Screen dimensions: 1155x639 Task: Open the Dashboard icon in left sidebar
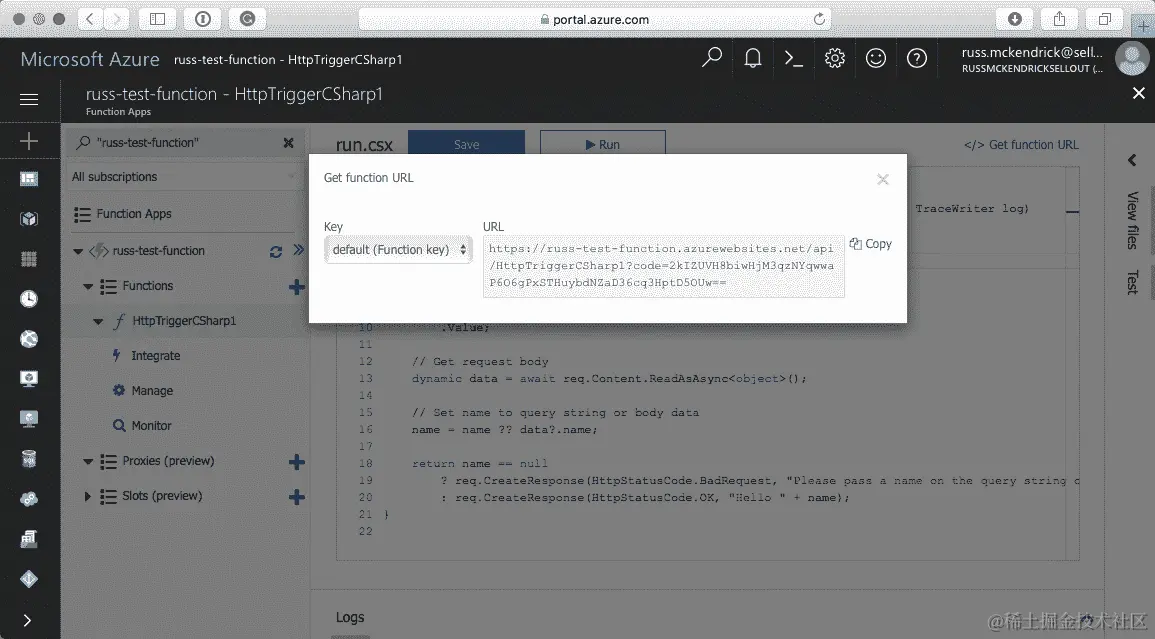click(x=29, y=179)
